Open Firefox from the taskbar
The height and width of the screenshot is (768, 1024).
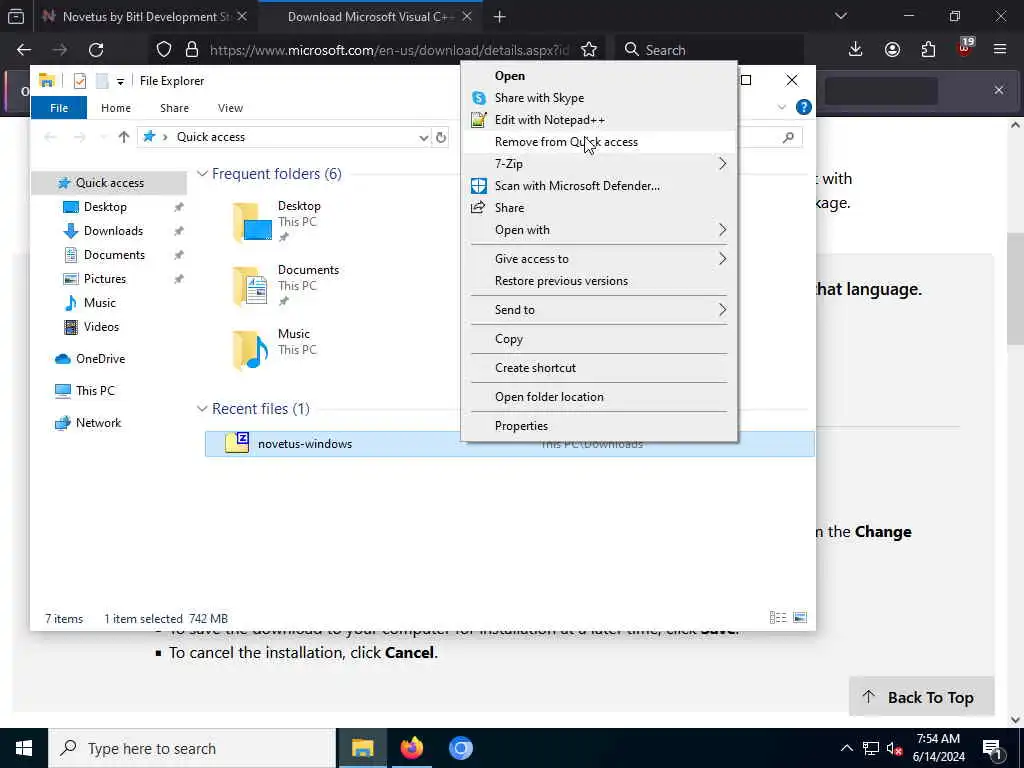[411, 748]
